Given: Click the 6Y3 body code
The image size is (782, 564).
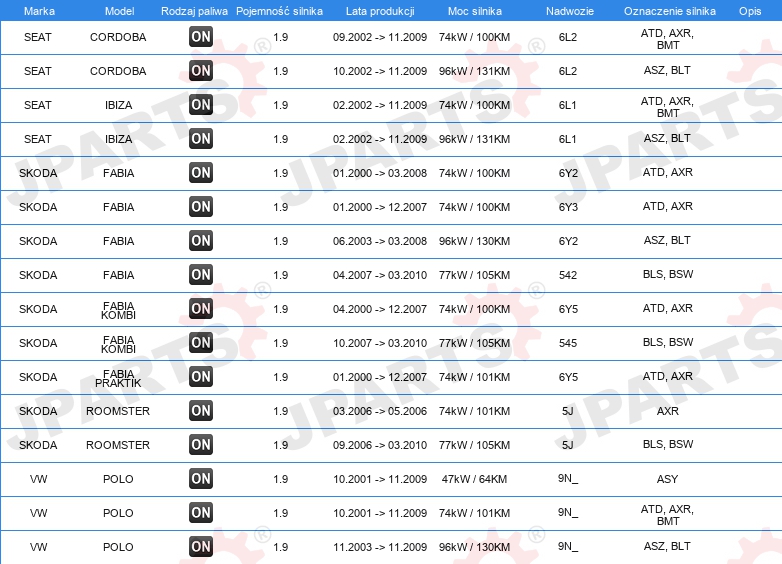Looking at the screenshot, I should tap(568, 207).
